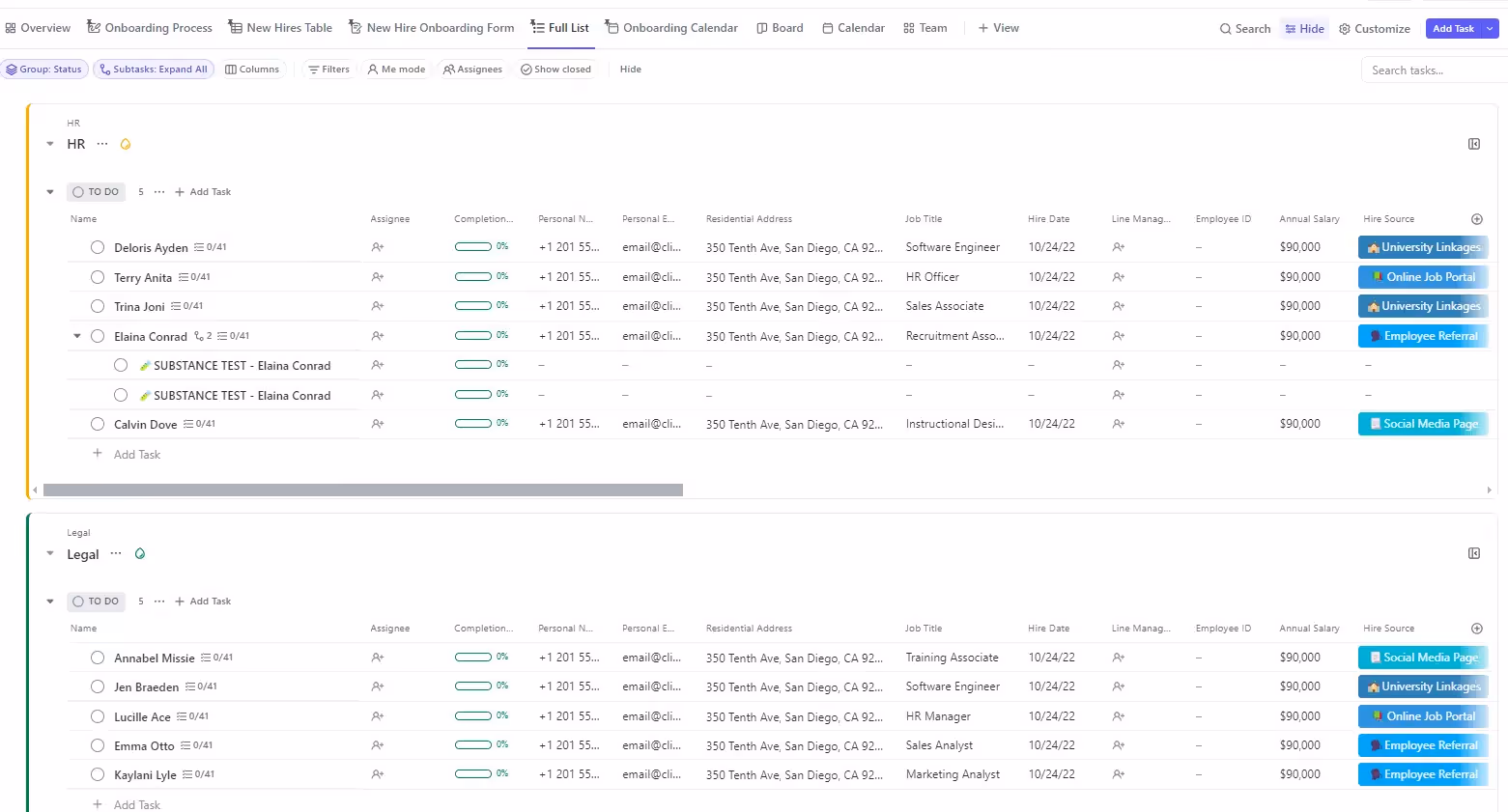Viewport: 1508px width, 812px height.
Task: Enable Me mode filtering
Action: tap(396, 69)
